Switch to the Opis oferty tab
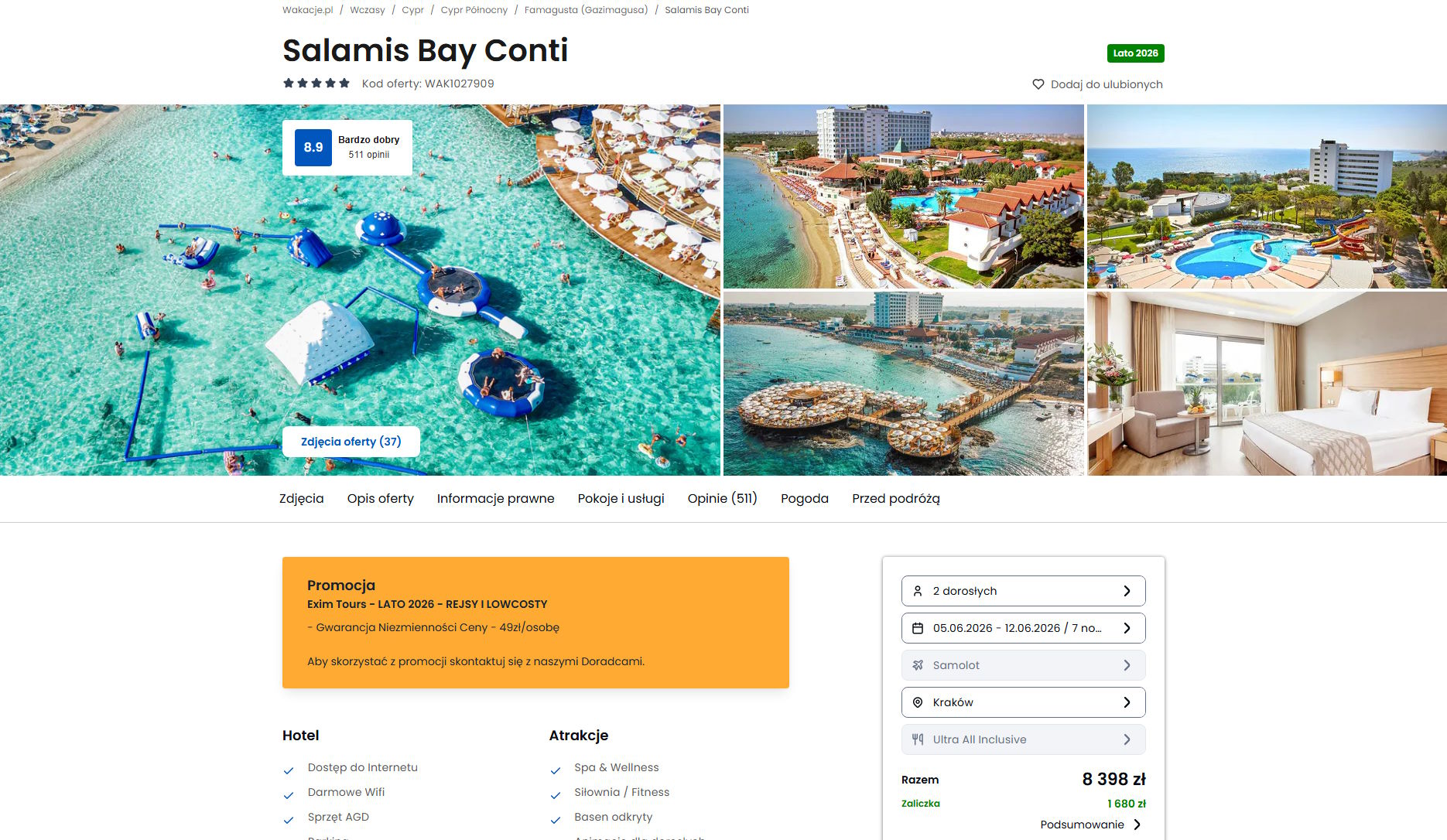Viewport: 1447px width, 840px height. tap(381, 499)
